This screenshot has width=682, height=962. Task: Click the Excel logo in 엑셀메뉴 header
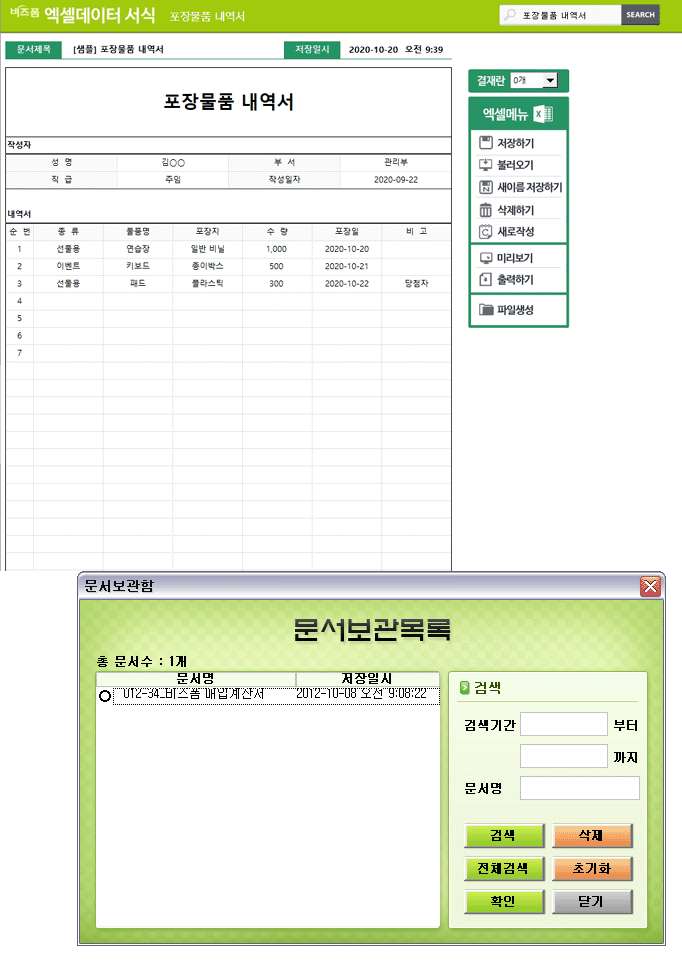pyautogui.click(x=543, y=114)
